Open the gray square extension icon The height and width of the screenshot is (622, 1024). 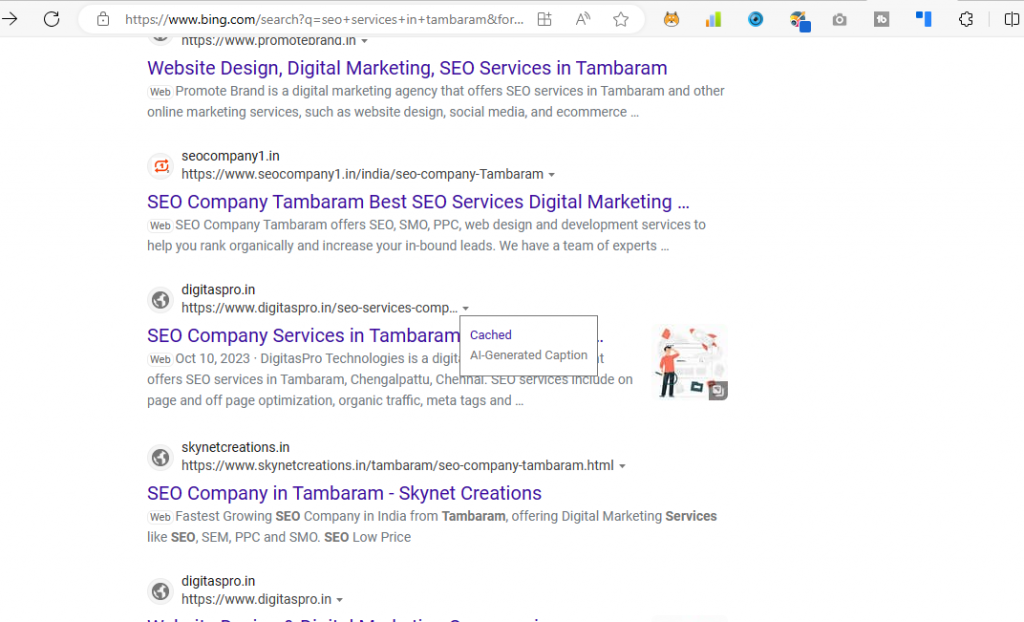pyautogui.click(x=882, y=19)
